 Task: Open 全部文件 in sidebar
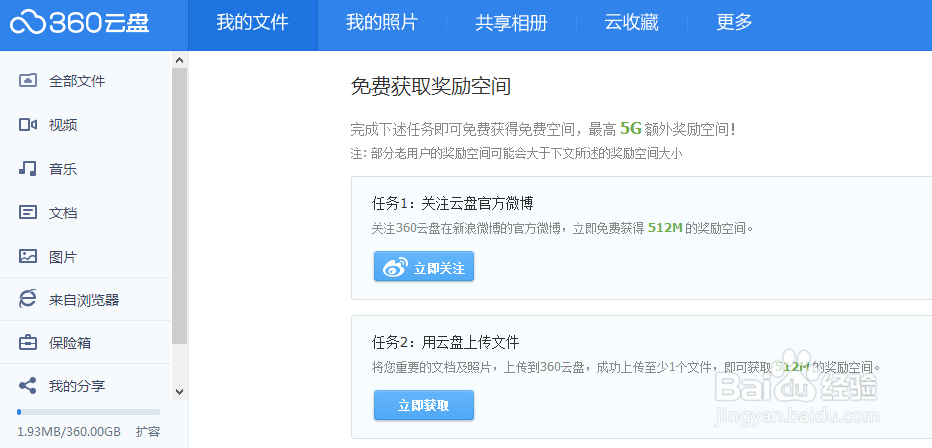tap(77, 81)
